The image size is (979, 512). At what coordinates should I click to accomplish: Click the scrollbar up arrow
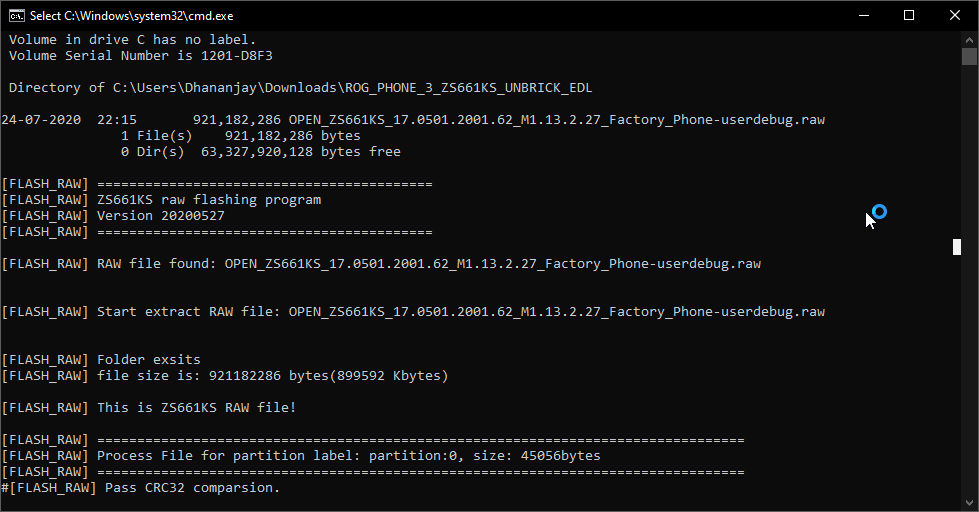pos(969,39)
